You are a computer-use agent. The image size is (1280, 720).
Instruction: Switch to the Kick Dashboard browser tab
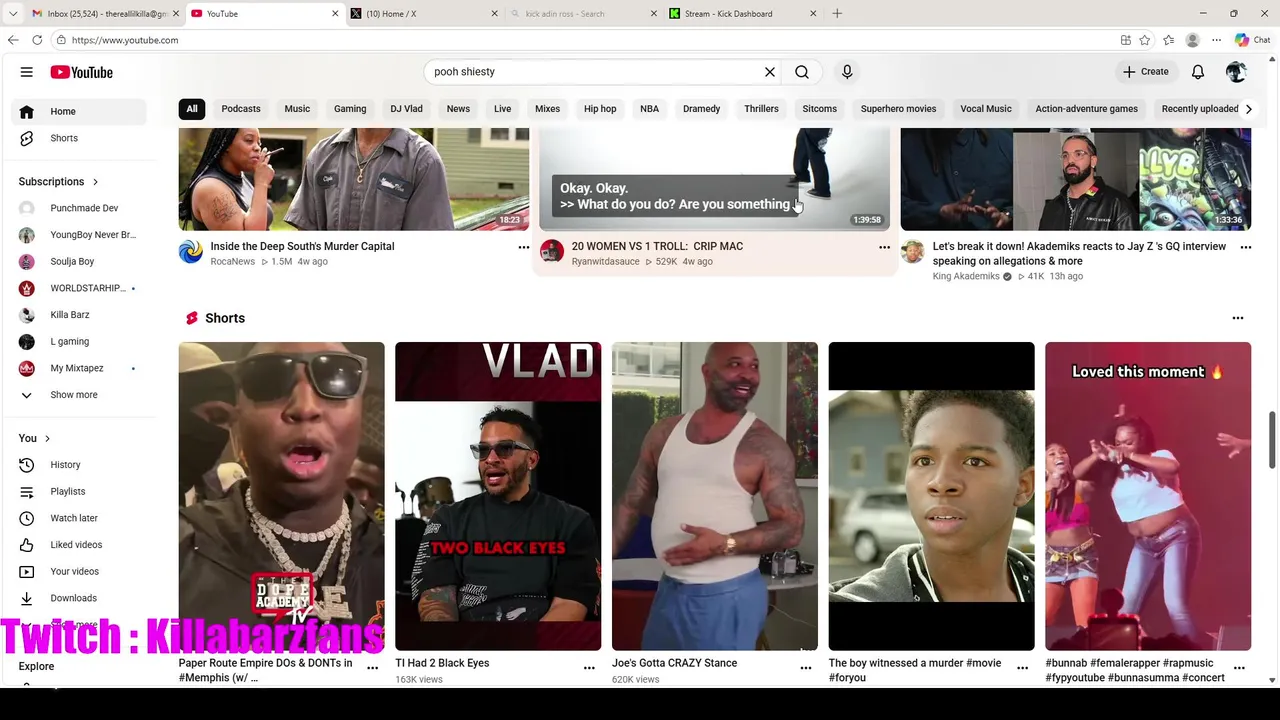point(741,13)
